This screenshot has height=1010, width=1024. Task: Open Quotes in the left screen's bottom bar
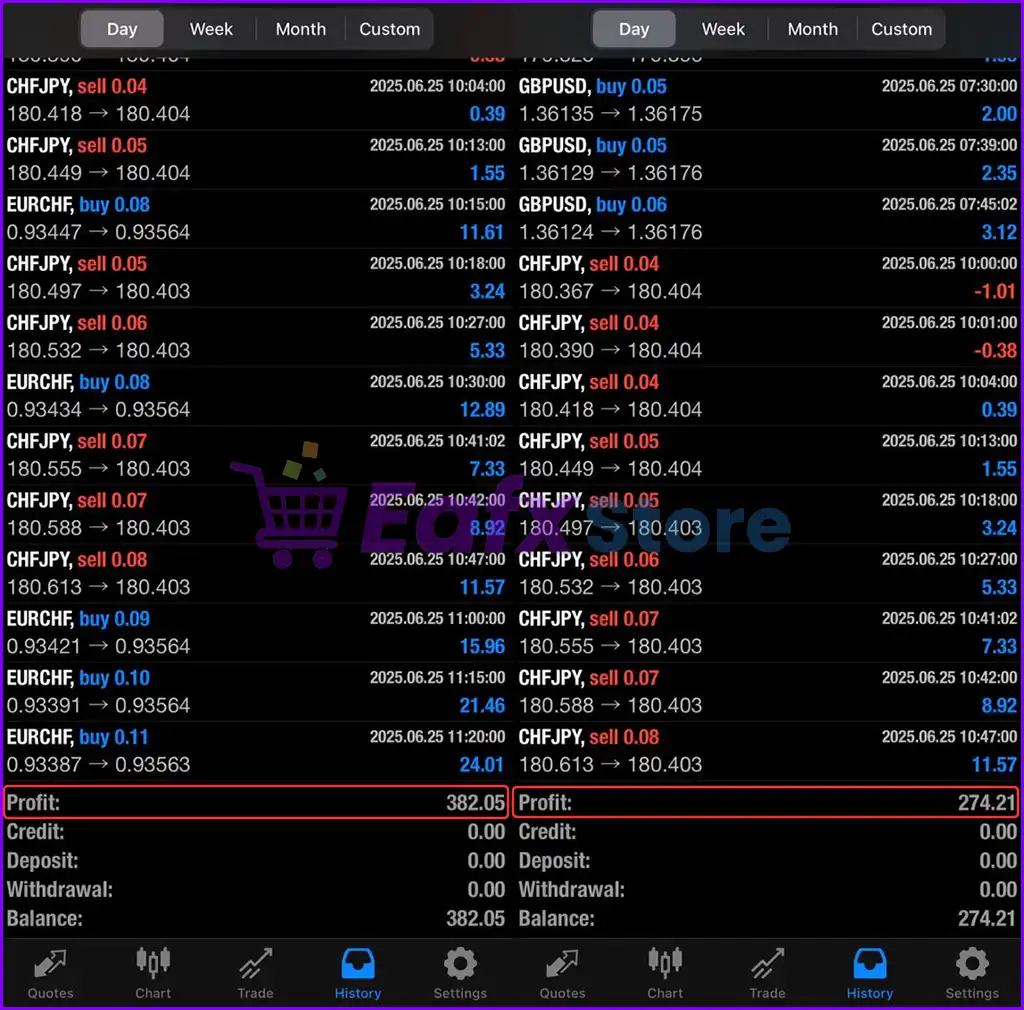tap(50, 973)
